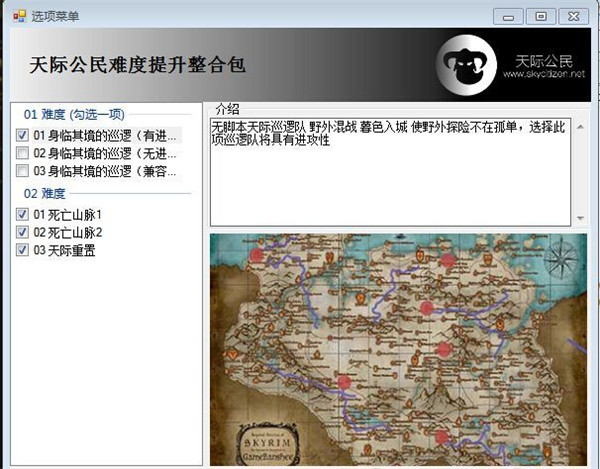Check 03 身临其境的巡逻（兼容... checkbox

22,171
